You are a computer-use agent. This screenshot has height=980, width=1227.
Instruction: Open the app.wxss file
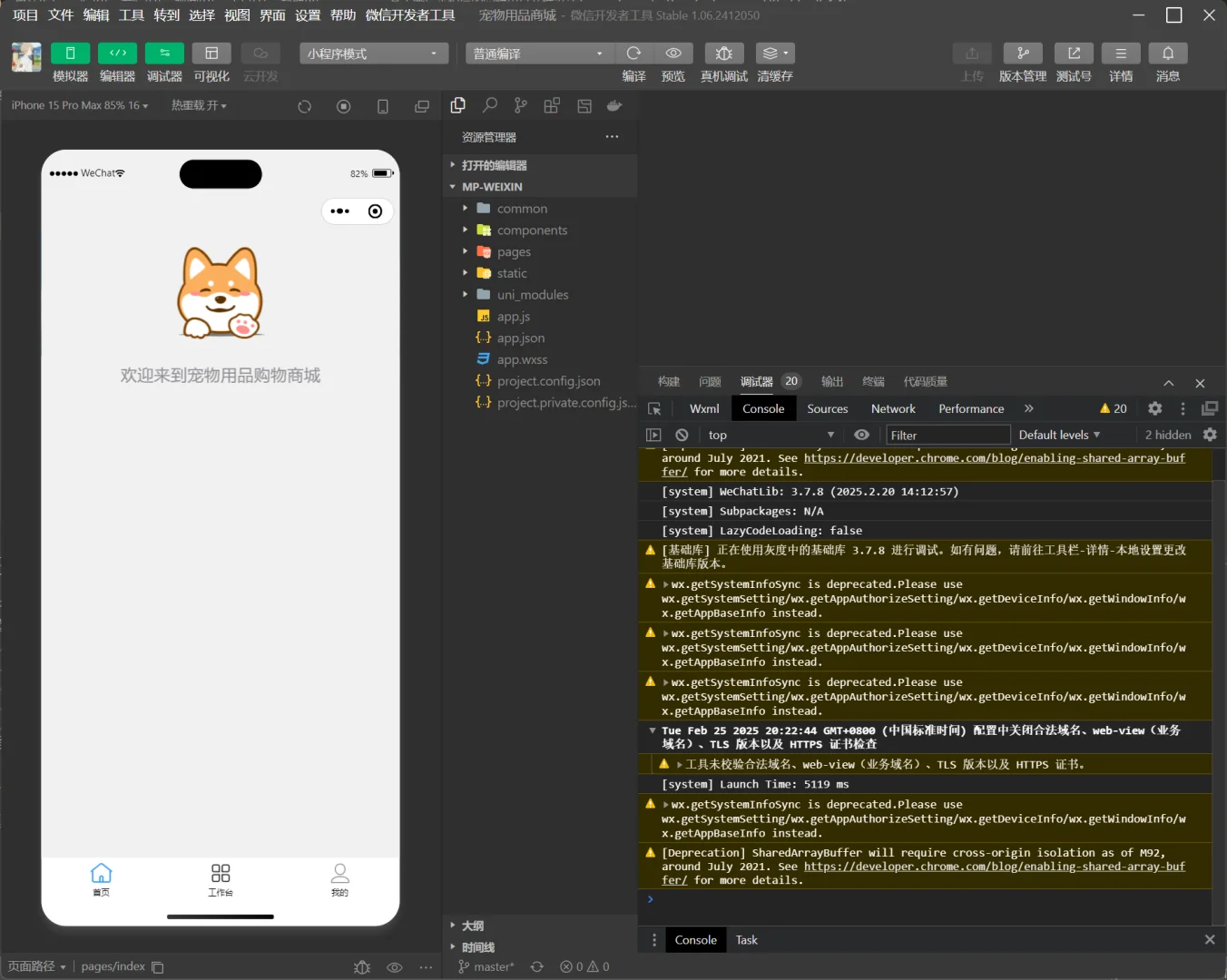[540, 360]
